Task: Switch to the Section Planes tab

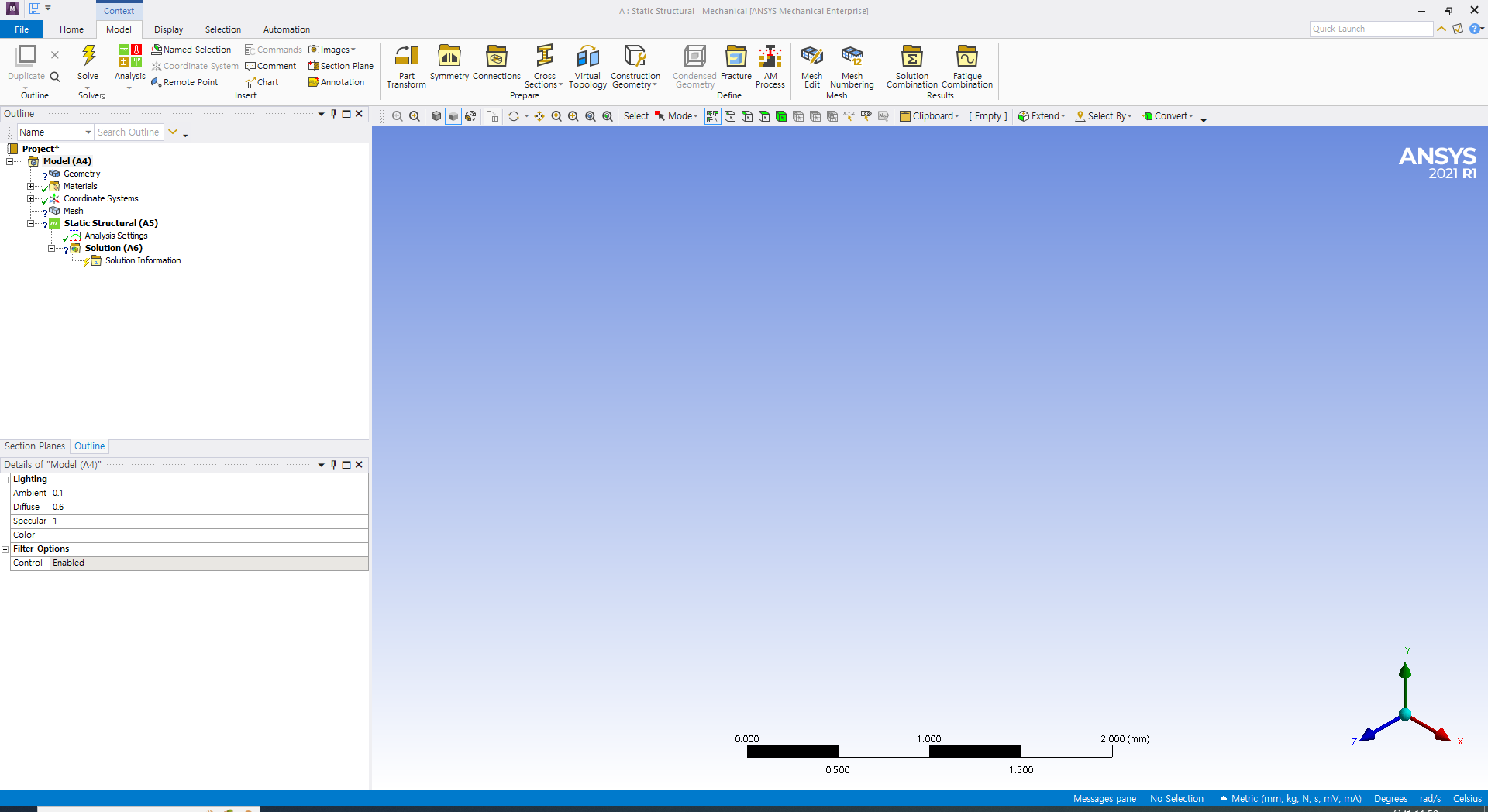Action: [35, 446]
